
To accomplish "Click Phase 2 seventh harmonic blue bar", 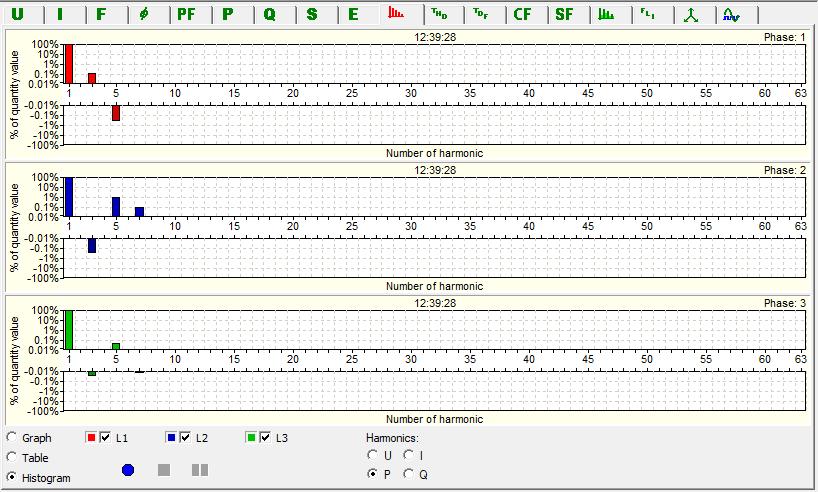I will coord(139,212).
